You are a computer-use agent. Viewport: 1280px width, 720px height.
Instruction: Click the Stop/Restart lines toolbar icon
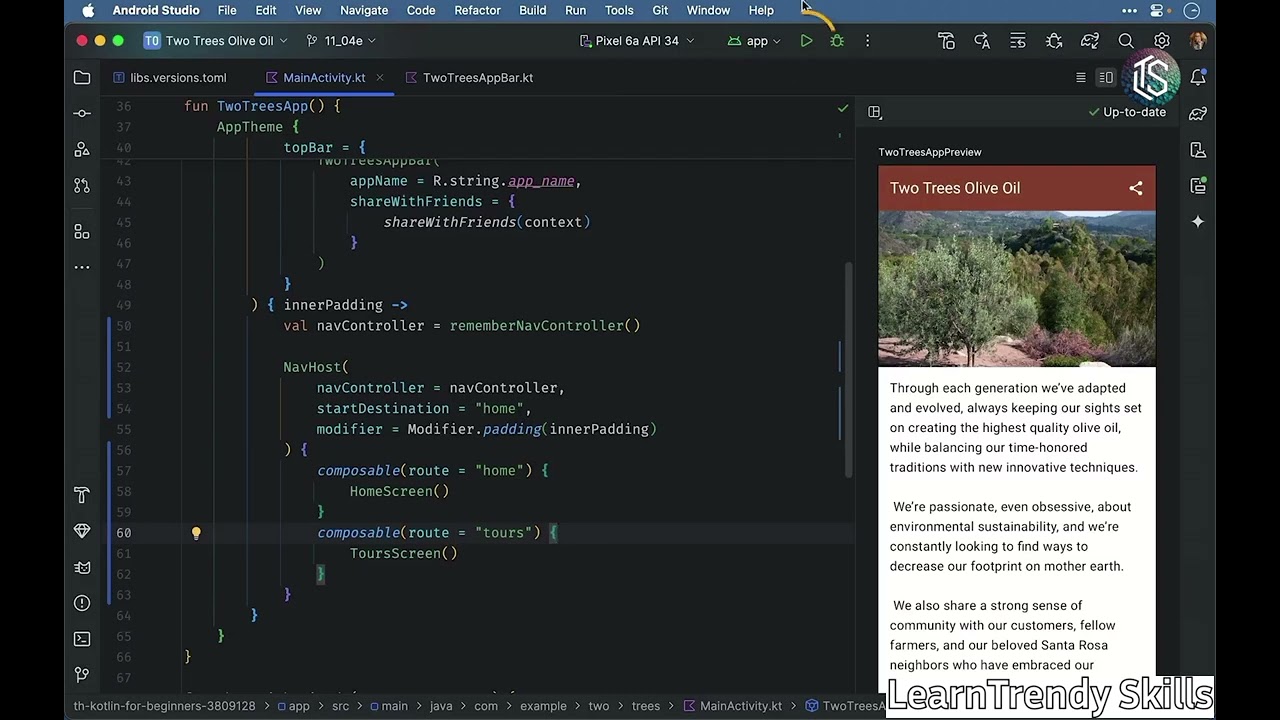coord(1018,41)
